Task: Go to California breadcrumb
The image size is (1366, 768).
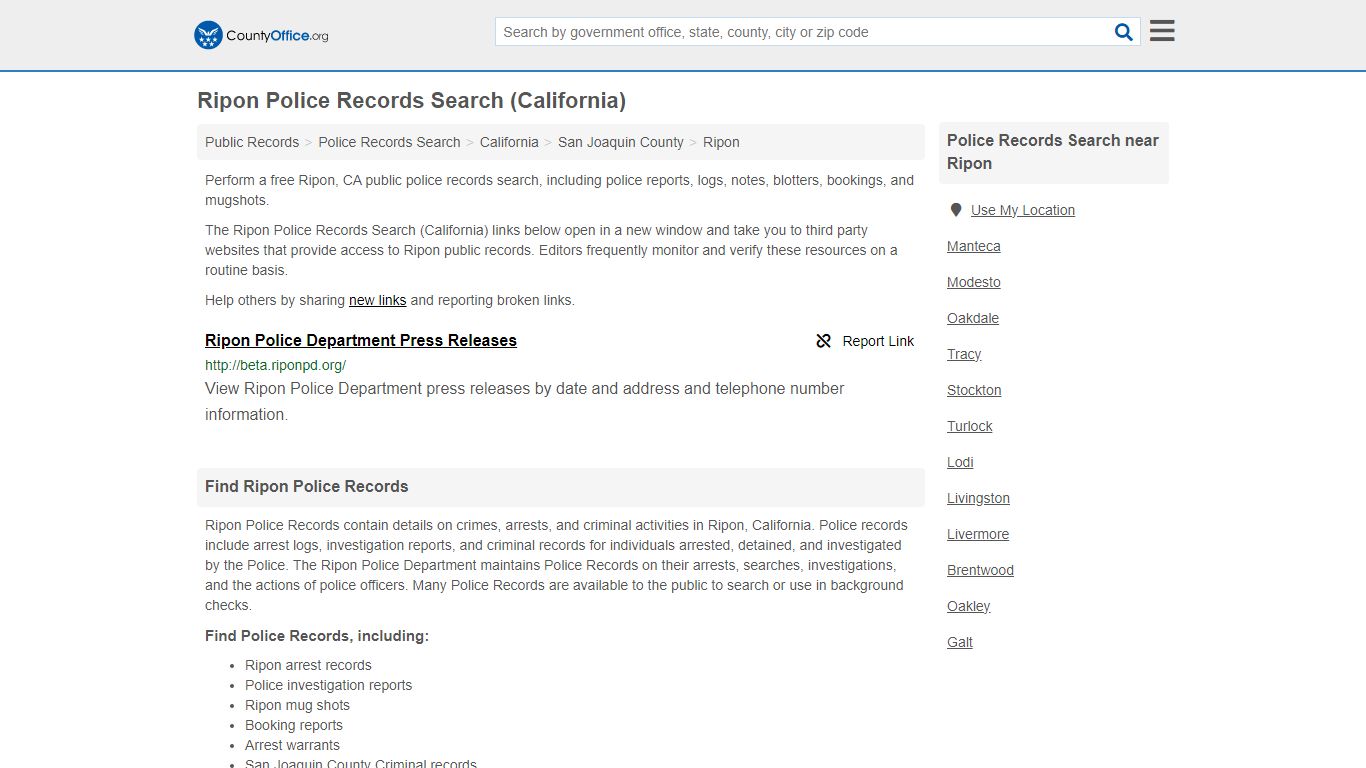Action: coord(509,142)
